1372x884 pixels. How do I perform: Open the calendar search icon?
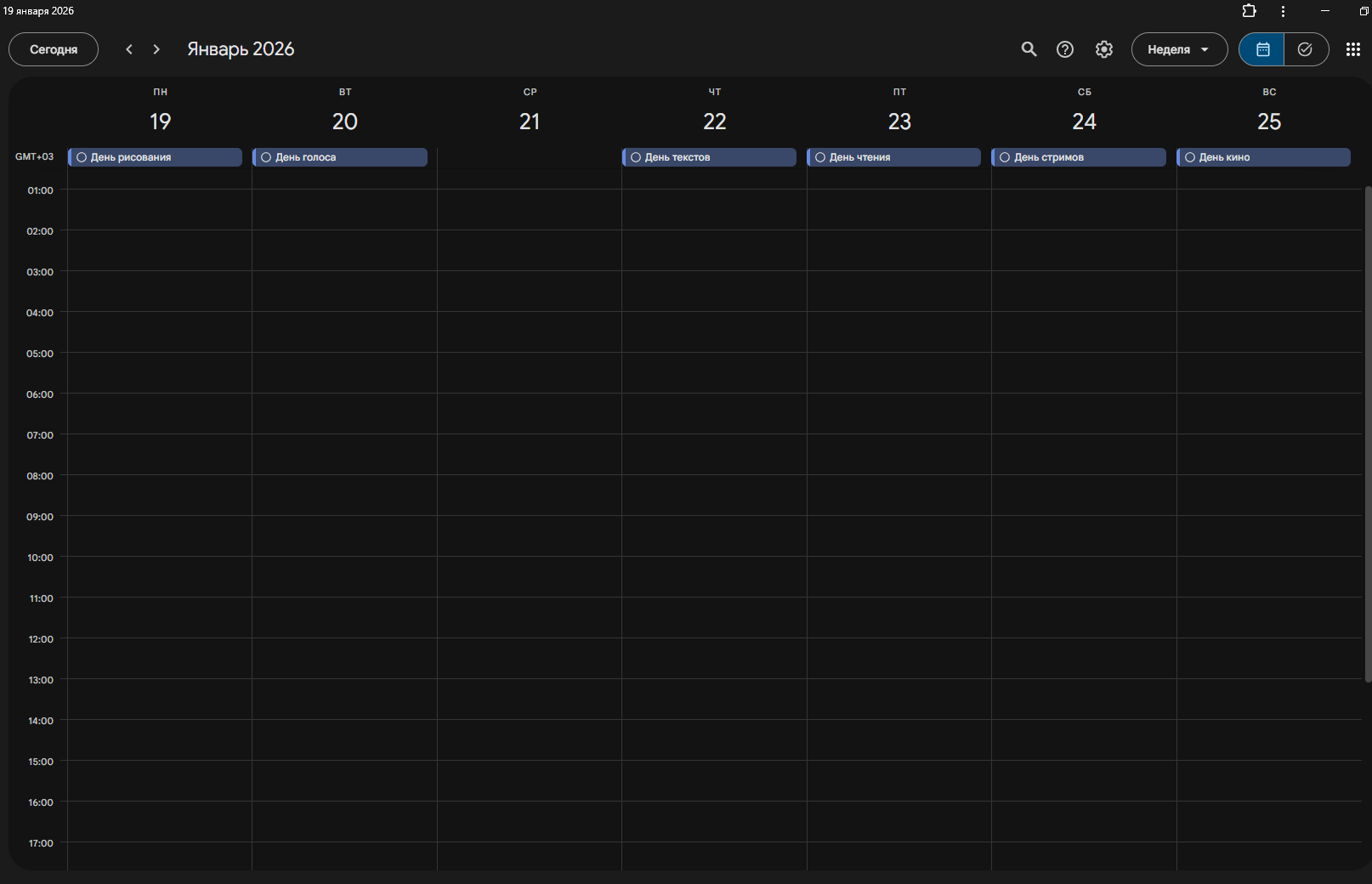(1029, 49)
